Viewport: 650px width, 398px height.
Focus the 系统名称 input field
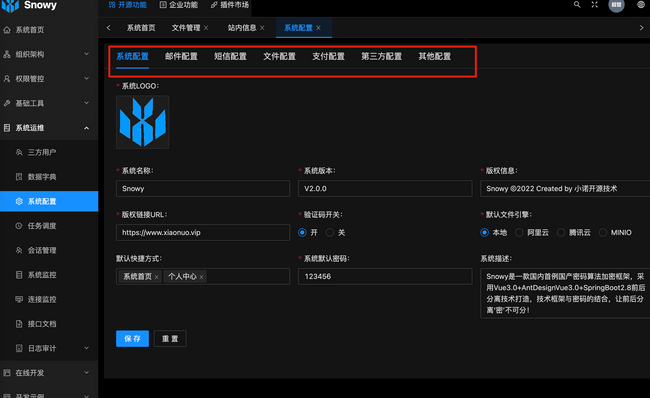203,189
